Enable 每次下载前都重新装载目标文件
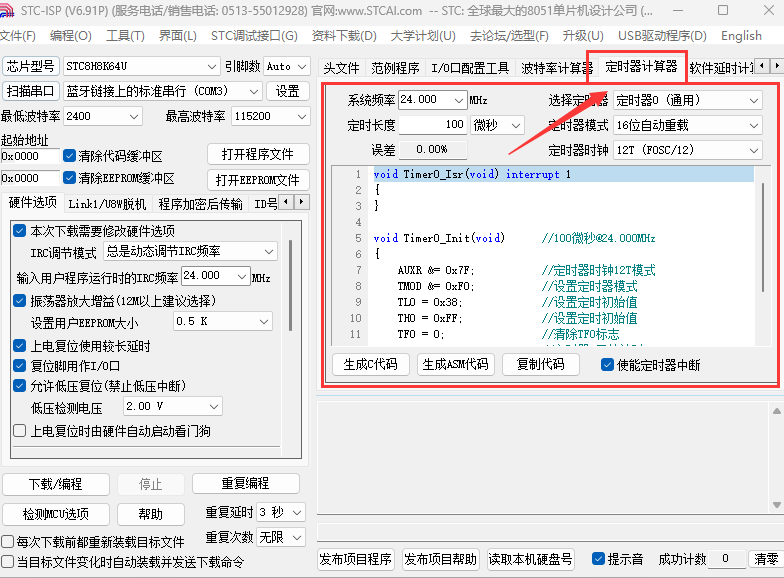The image size is (784, 578). pos(8,542)
